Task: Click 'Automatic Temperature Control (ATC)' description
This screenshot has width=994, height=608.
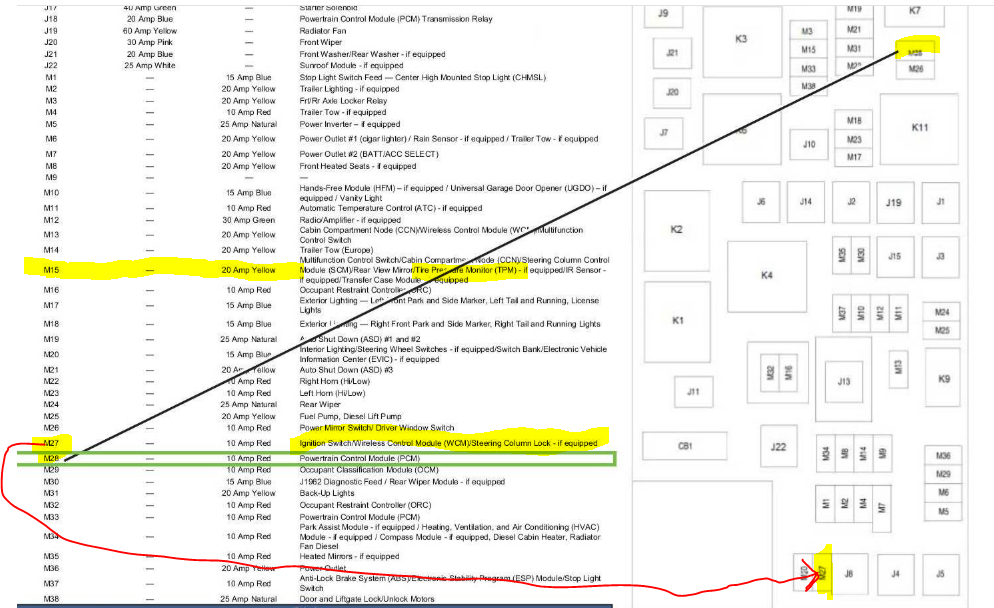Action: [390, 208]
